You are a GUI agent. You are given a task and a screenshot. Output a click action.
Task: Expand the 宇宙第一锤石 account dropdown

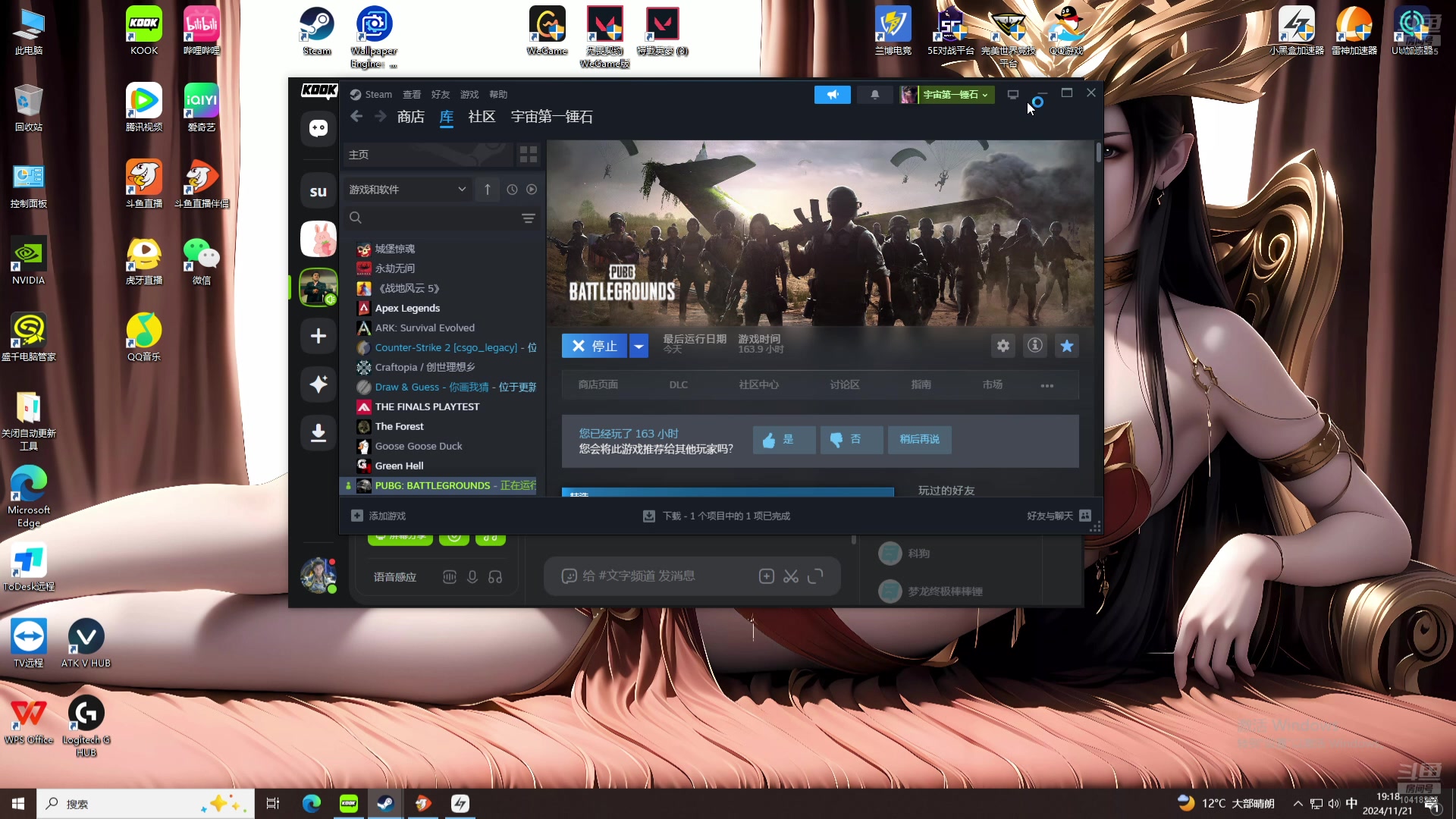955,95
